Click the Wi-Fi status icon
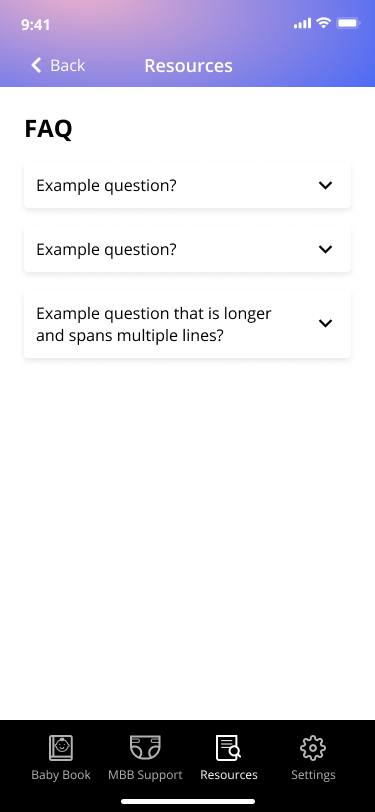 (324, 23)
